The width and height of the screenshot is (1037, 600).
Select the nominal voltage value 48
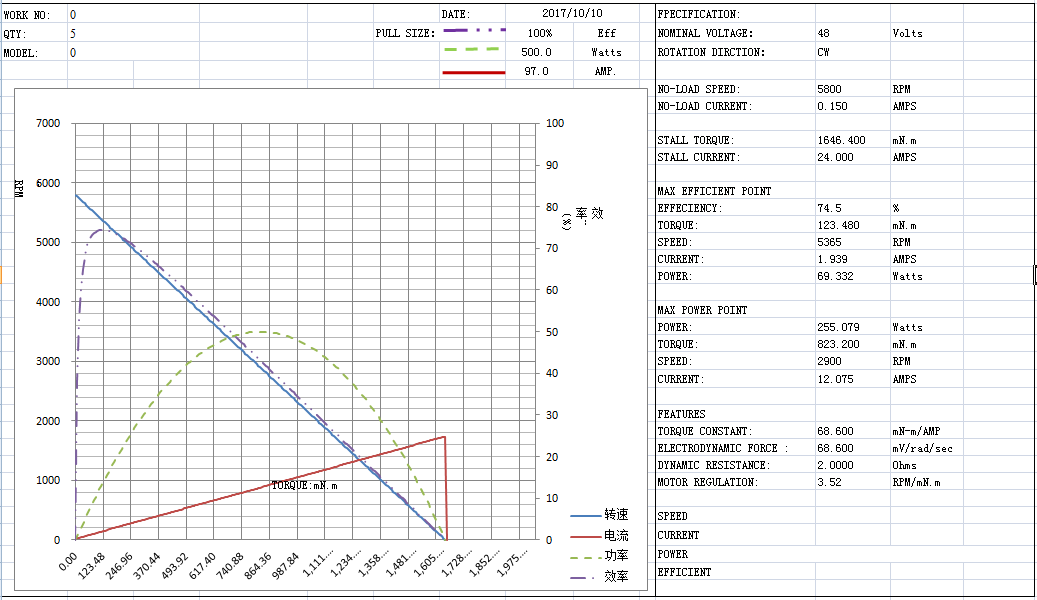point(824,33)
